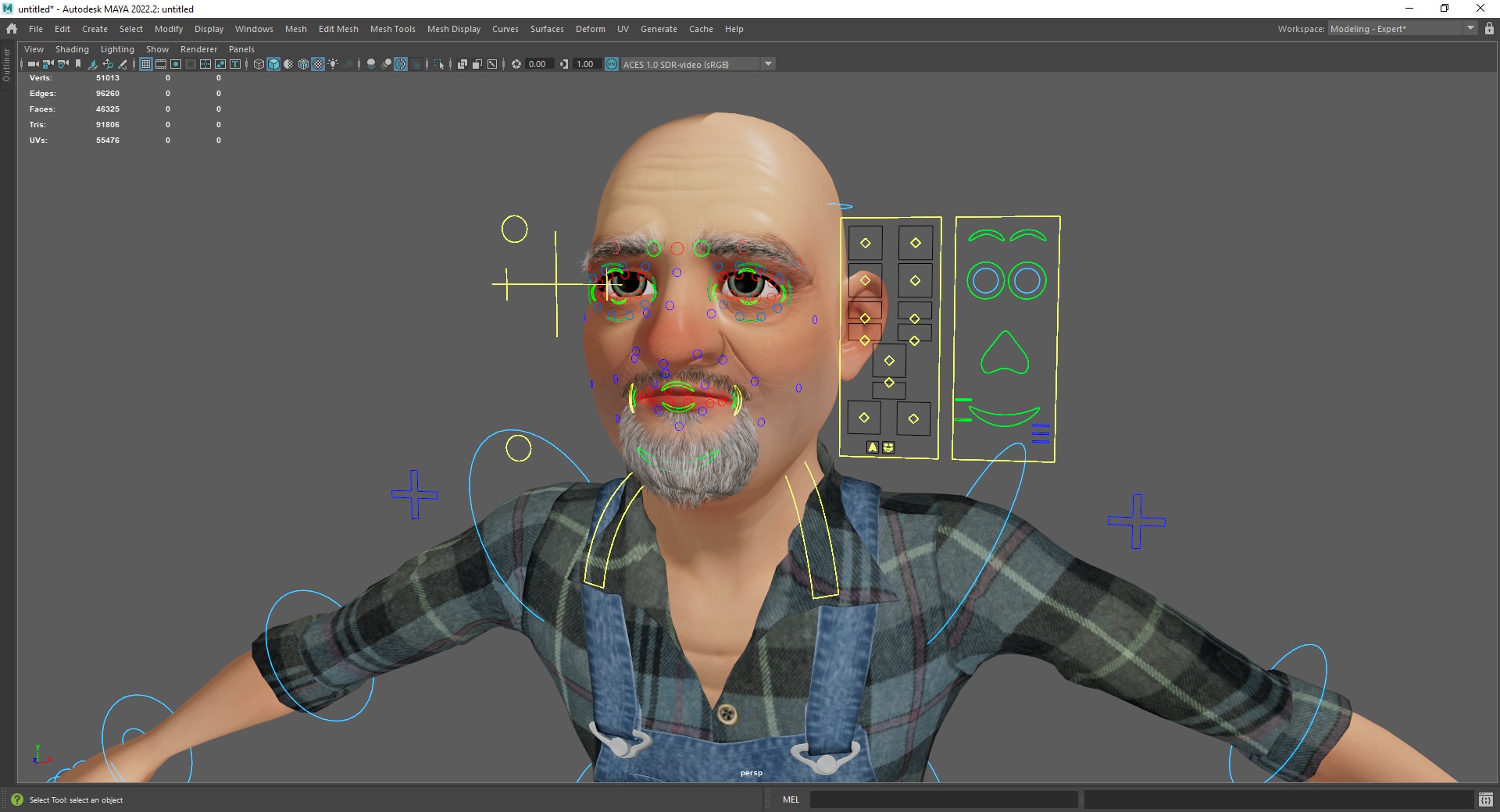Open the Mesh Tools menu

[392, 29]
